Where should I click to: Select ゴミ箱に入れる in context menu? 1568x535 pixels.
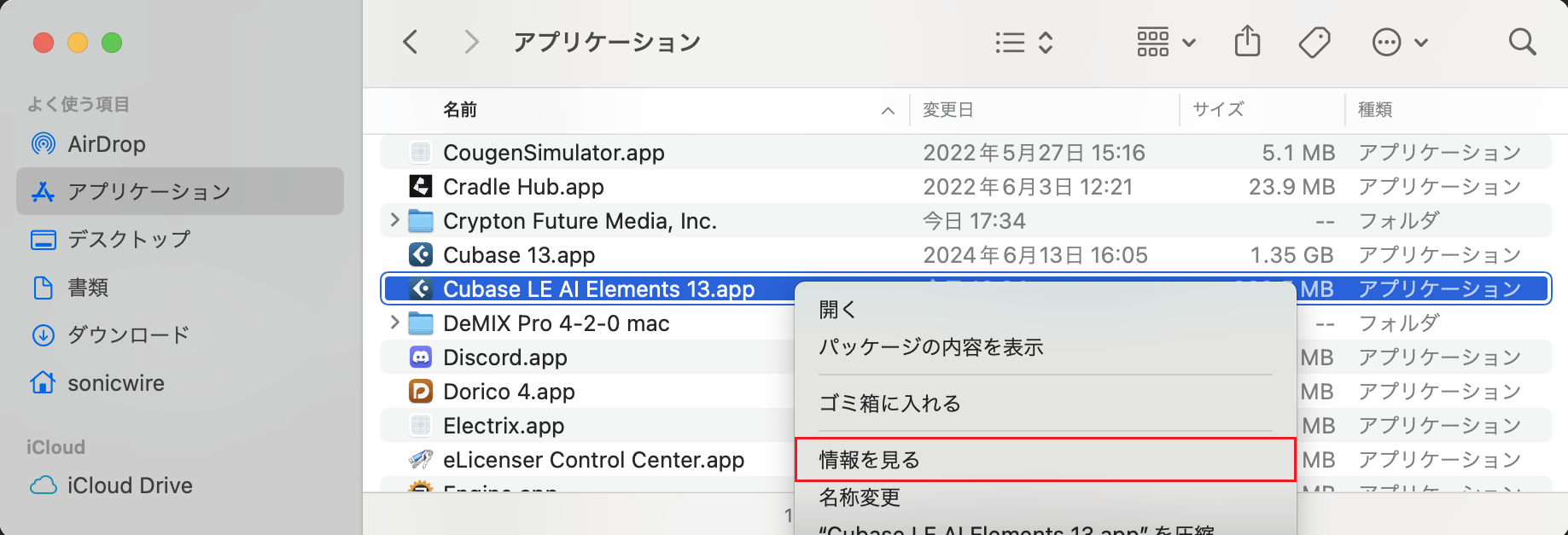889,404
